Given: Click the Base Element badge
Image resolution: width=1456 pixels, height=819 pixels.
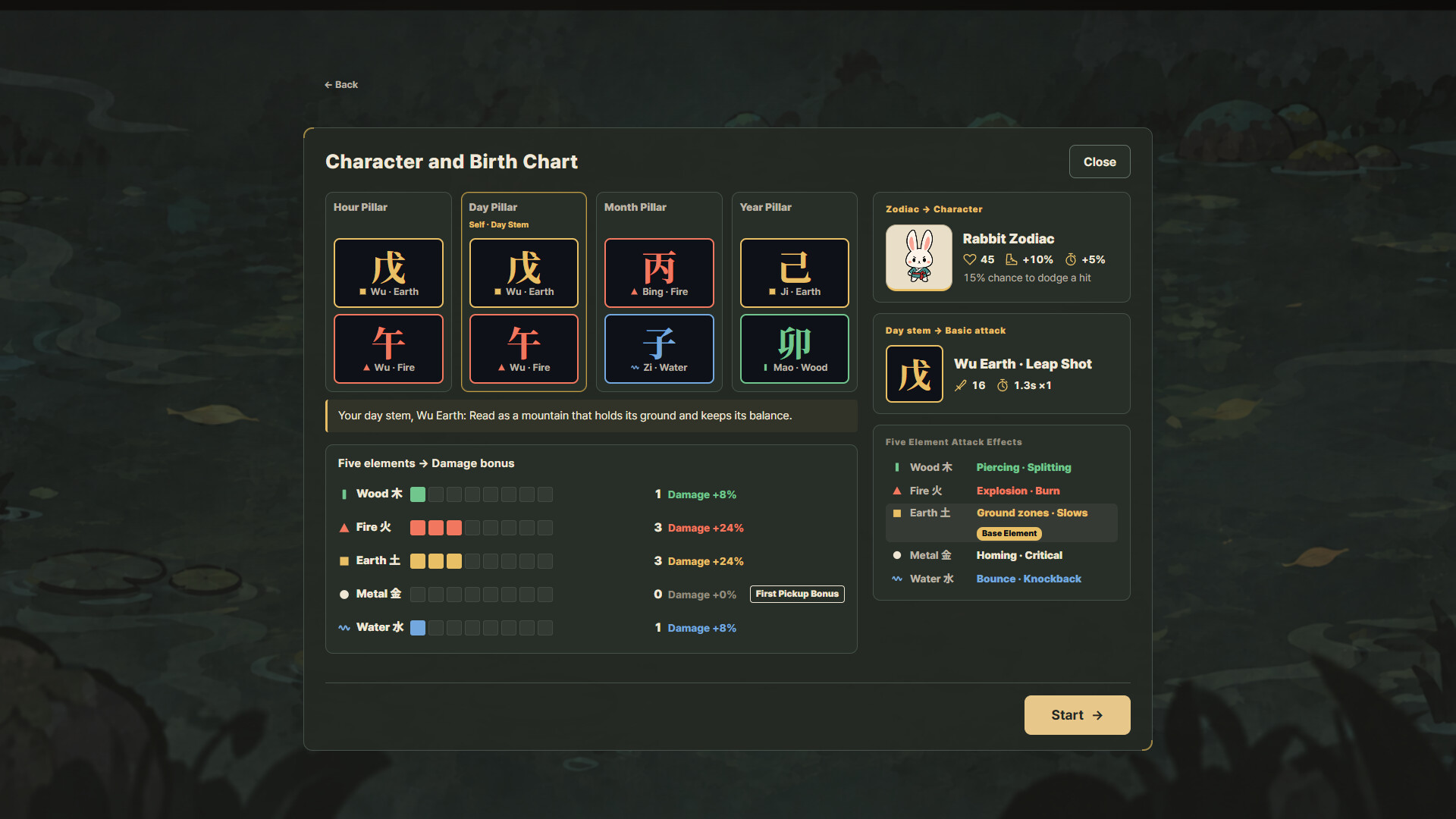Looking at the screenshot, I should pos(1009,534).
